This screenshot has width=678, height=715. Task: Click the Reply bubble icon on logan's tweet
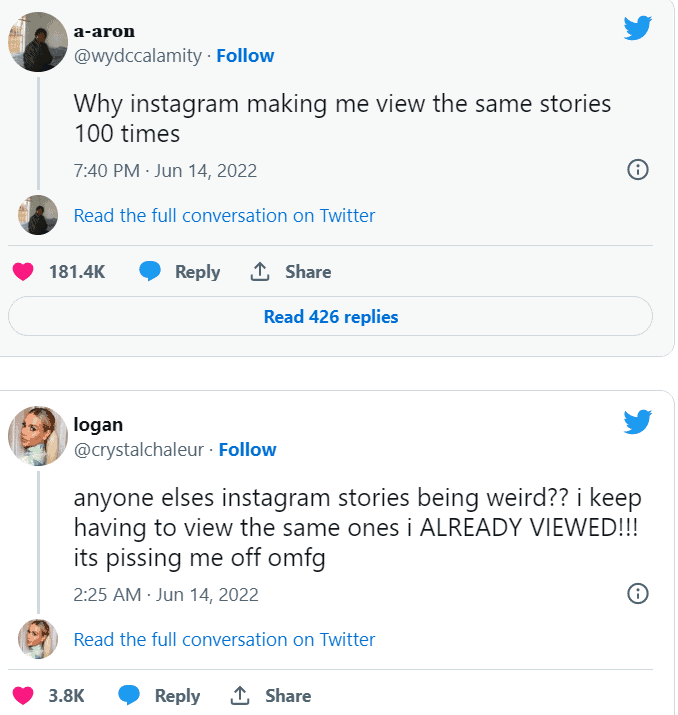[x=129, y=695]
